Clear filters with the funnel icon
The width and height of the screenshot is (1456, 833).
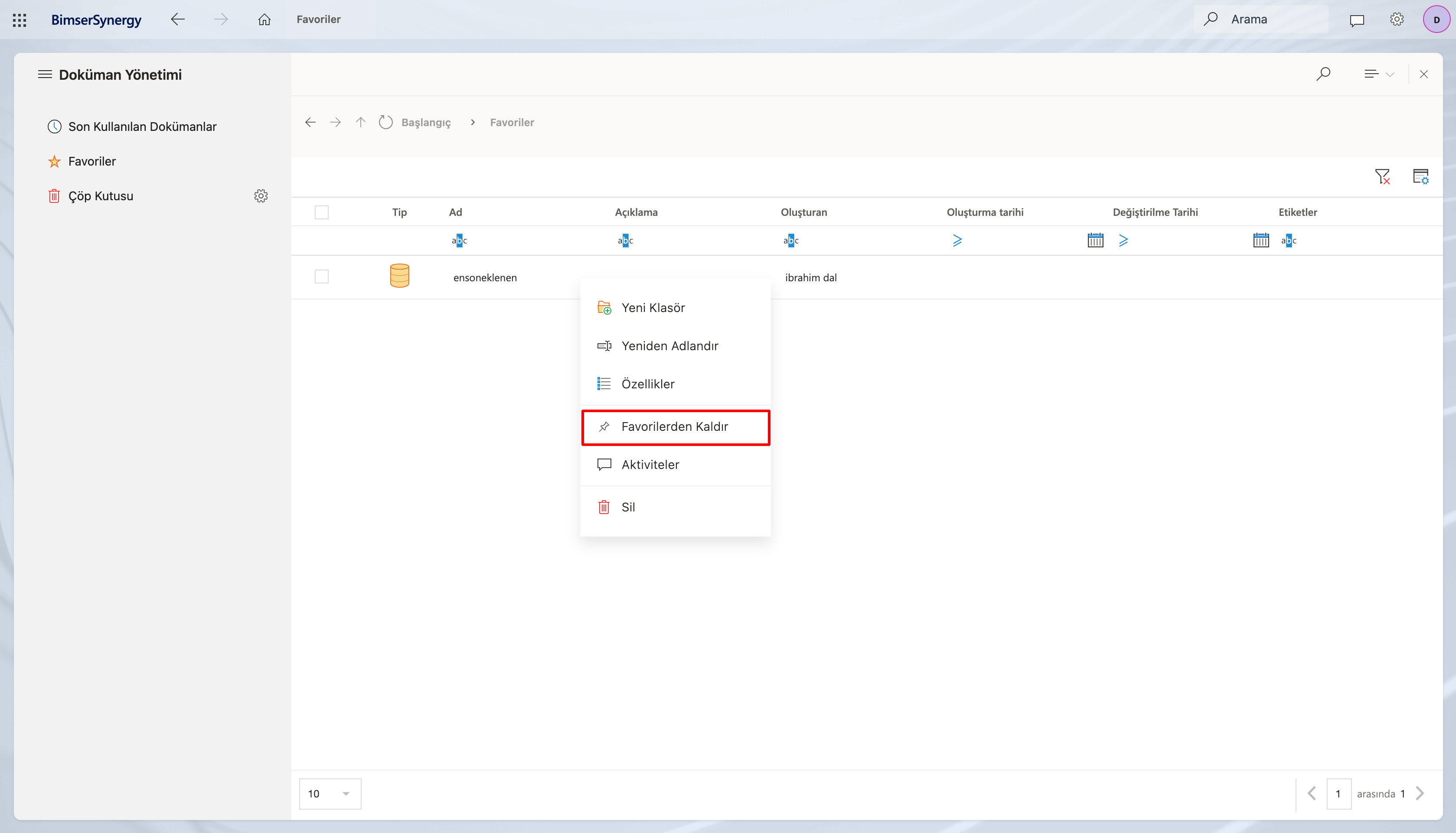pos(1383,177)
